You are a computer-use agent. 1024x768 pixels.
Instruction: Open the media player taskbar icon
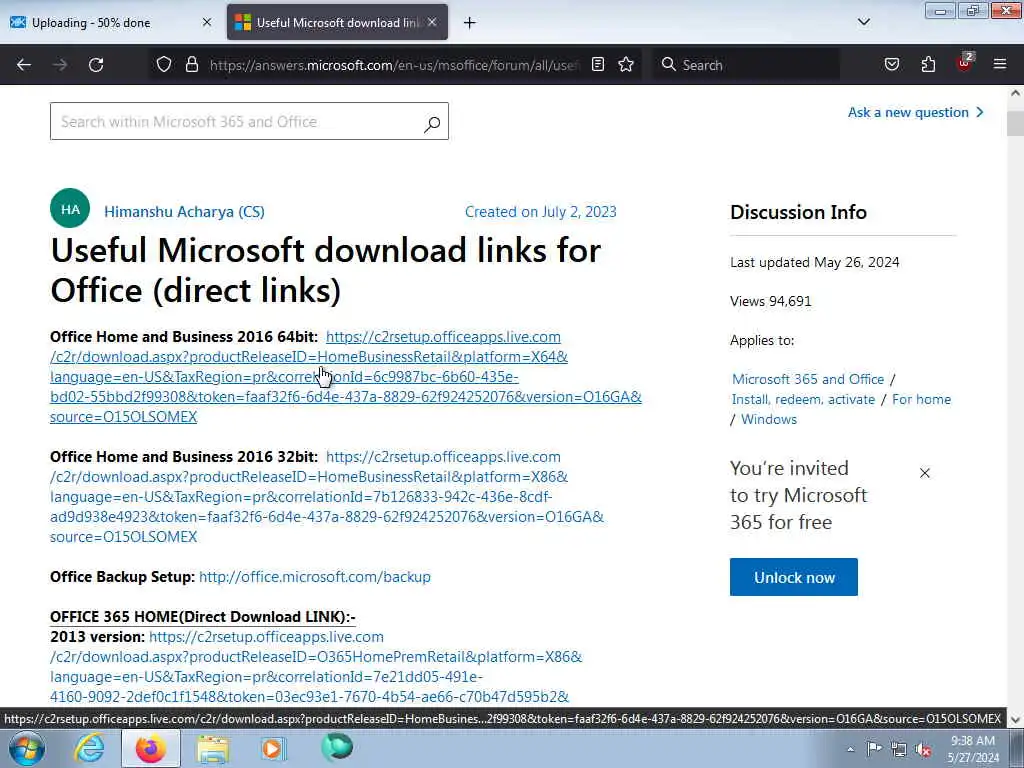pyautogui.click(x=273, y=748)
